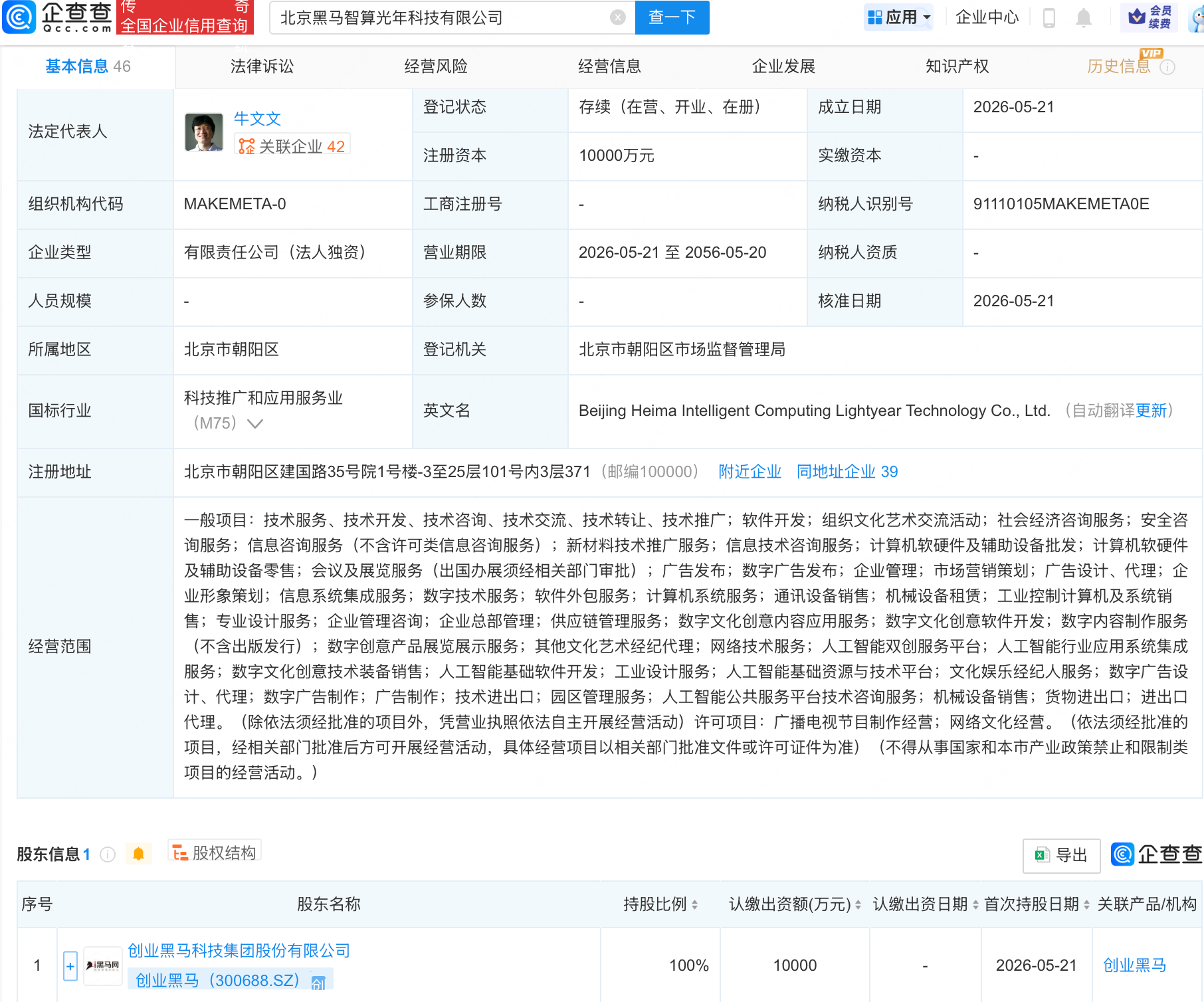Open the 知识产权 tab
Image resolution: width=1204 pixels, height=1002 pixels.
[957, 66]
